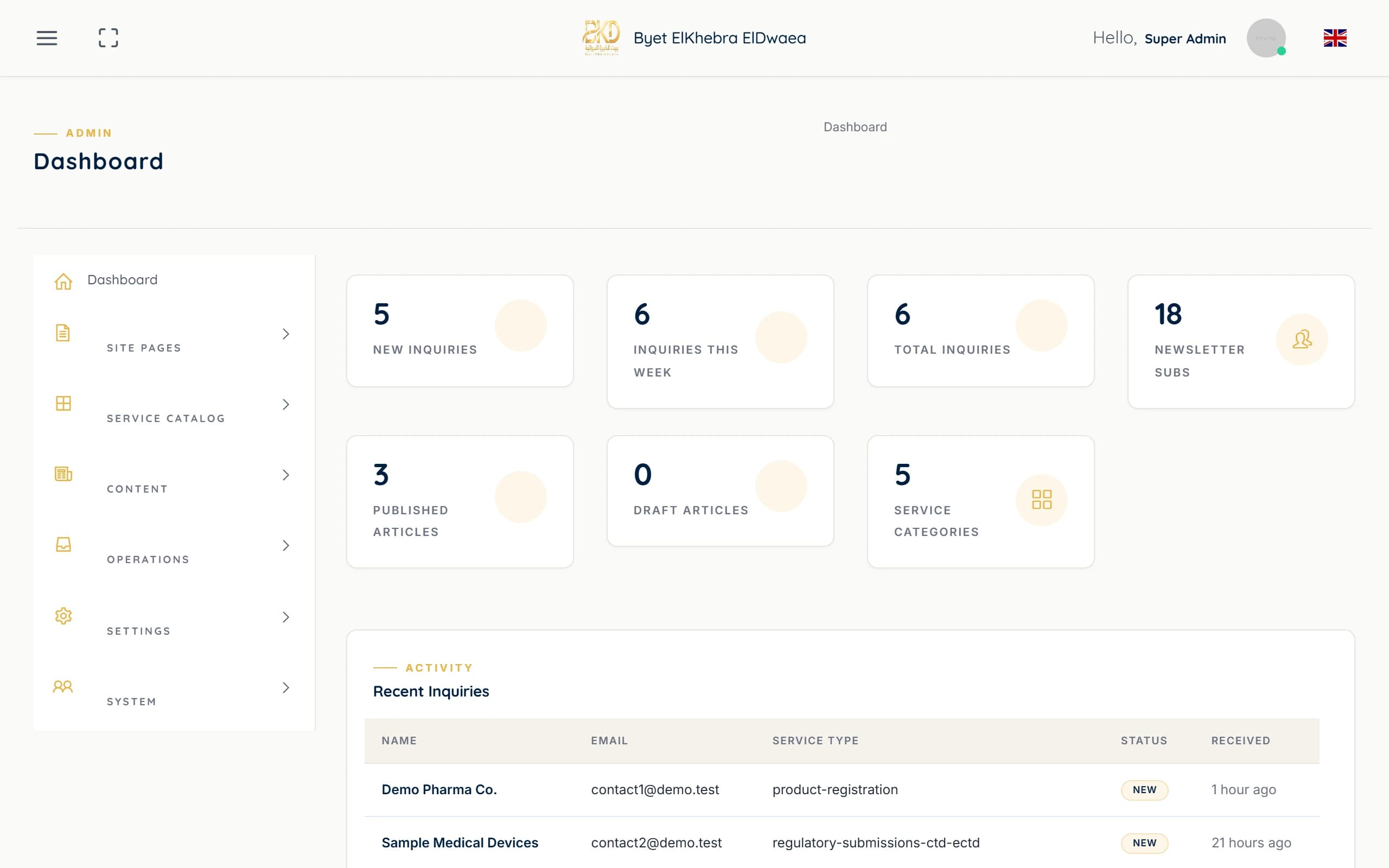Viewport: 1389px width, 868px height.
Task: Click the Service Catalog grid icon
Action: coord(63,404)
